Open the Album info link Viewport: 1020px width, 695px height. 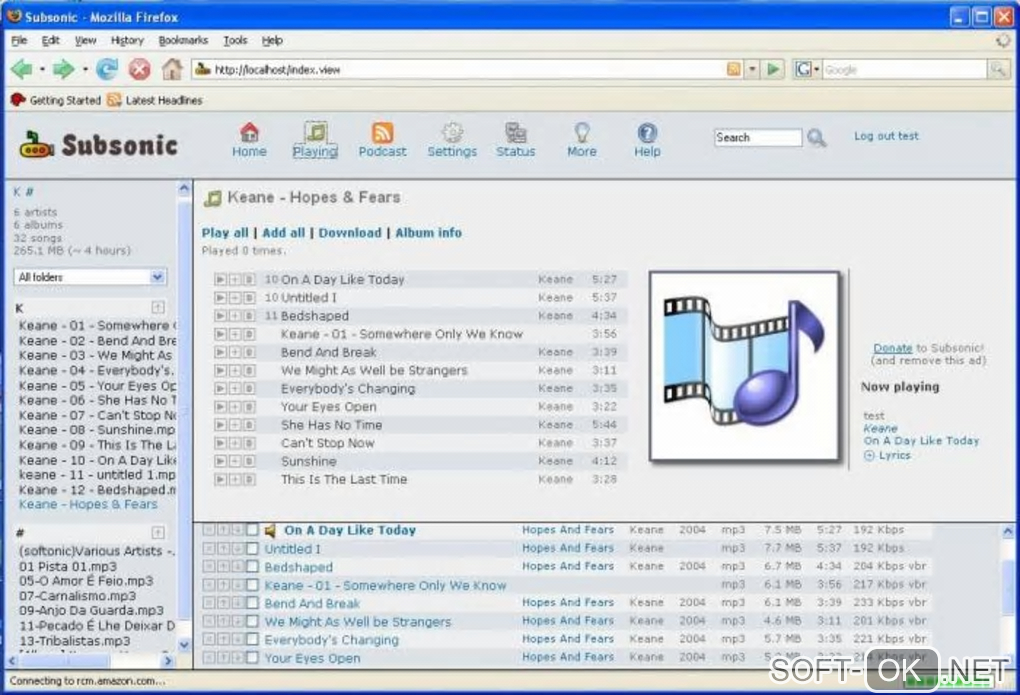[428, 233]
